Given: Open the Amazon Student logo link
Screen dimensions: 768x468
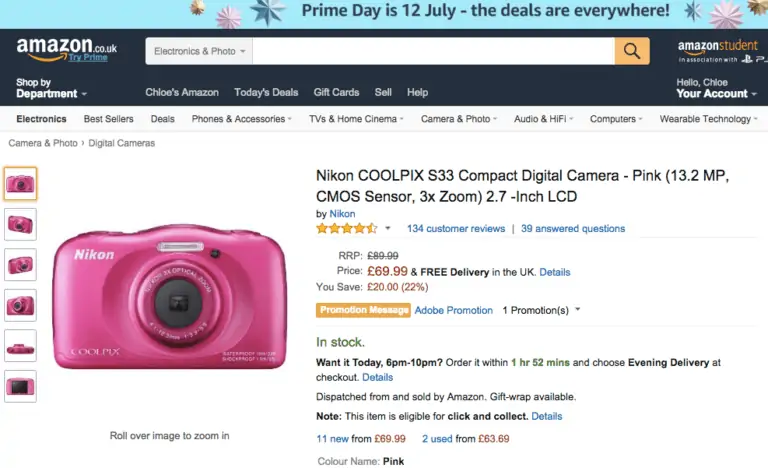Looking at the screenshot, I should click(719, 51).
